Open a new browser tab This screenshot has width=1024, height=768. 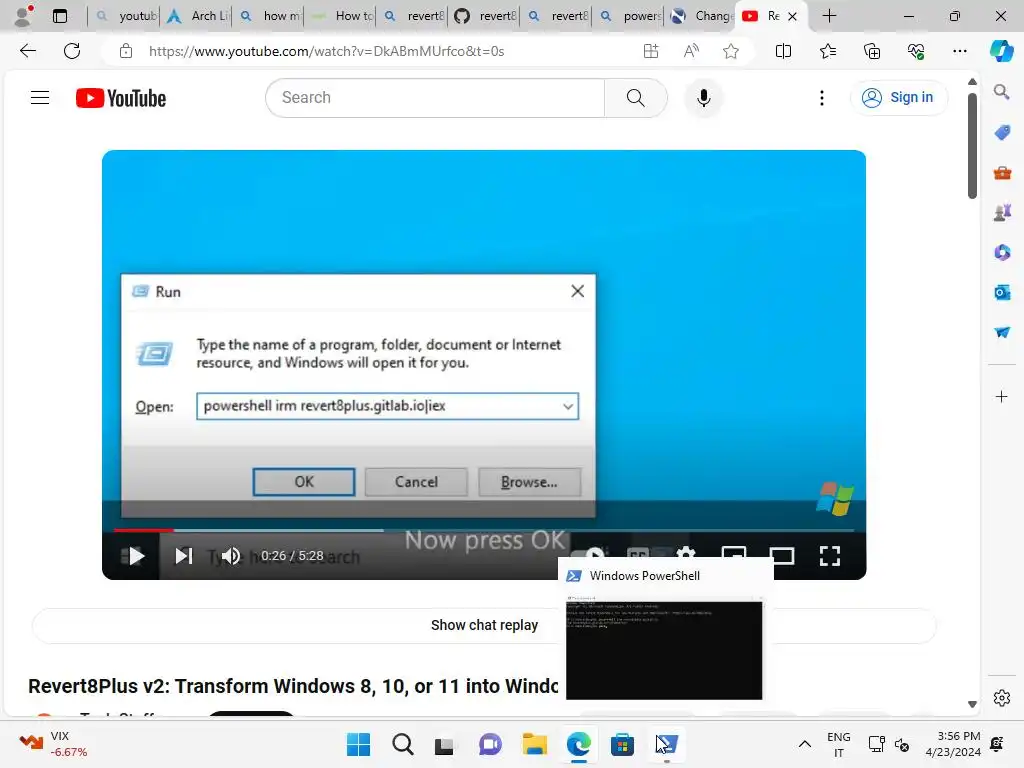pyautogui.click(x=829, y=16)
